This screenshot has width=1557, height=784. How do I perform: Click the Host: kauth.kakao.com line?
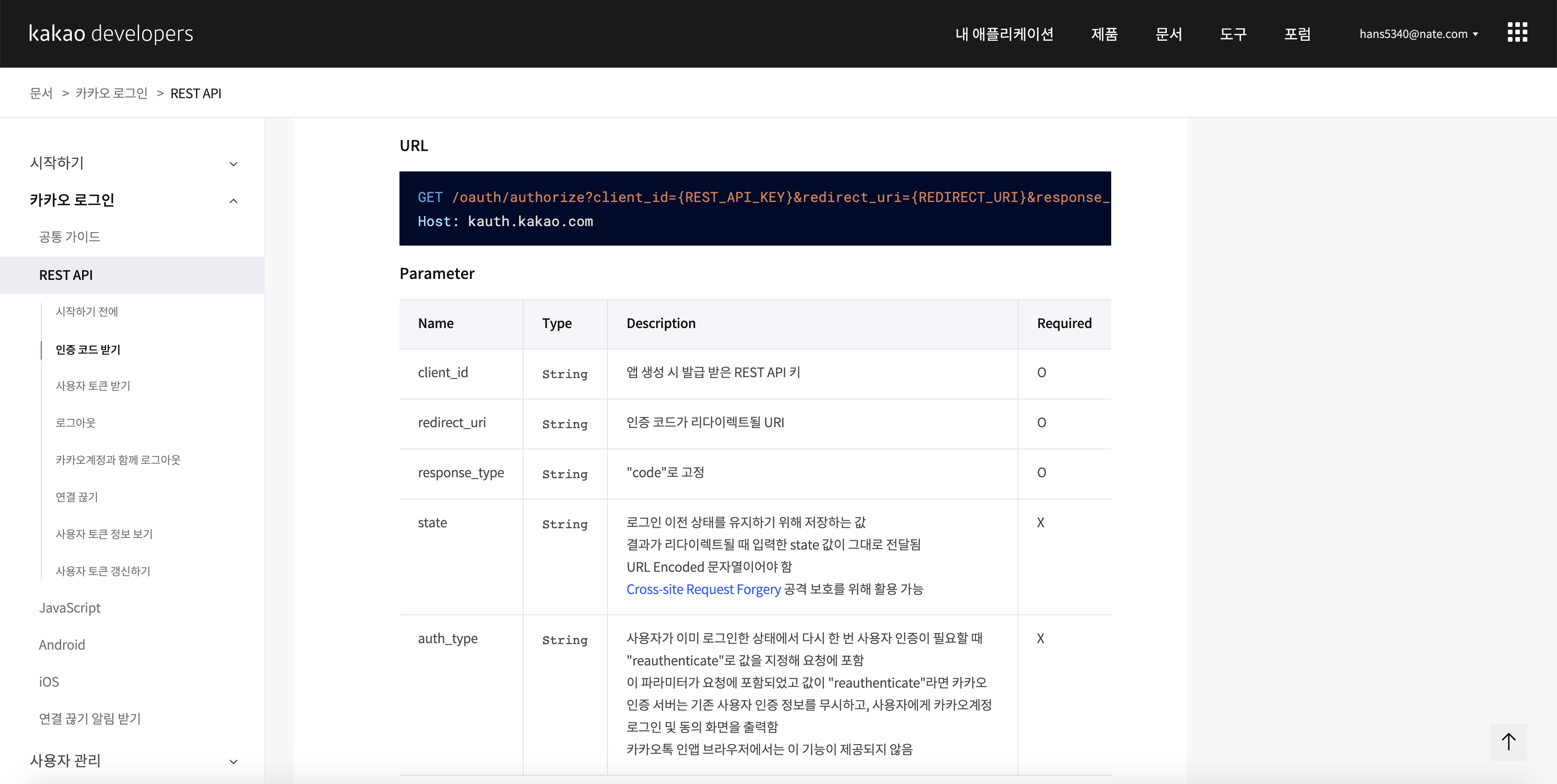tap(505, 221)
